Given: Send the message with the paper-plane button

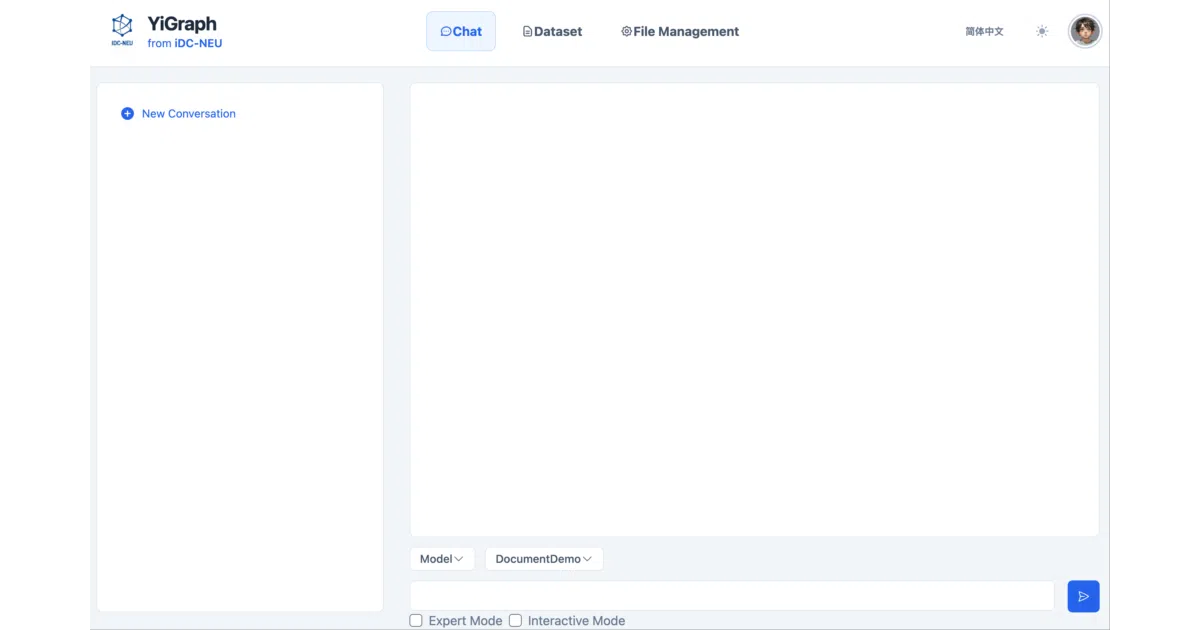Looking at the screenshot, I should coord(1083,596).
